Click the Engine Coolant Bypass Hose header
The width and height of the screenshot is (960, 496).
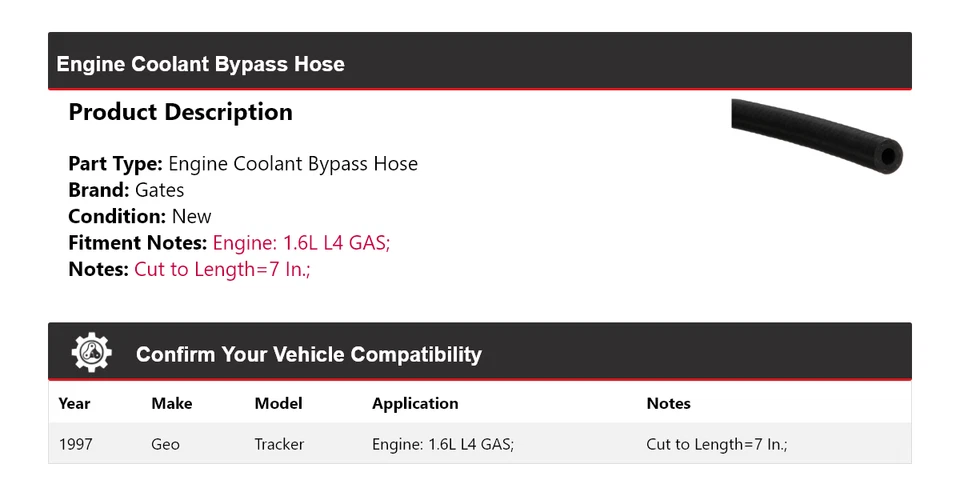(x=200, y=64)
